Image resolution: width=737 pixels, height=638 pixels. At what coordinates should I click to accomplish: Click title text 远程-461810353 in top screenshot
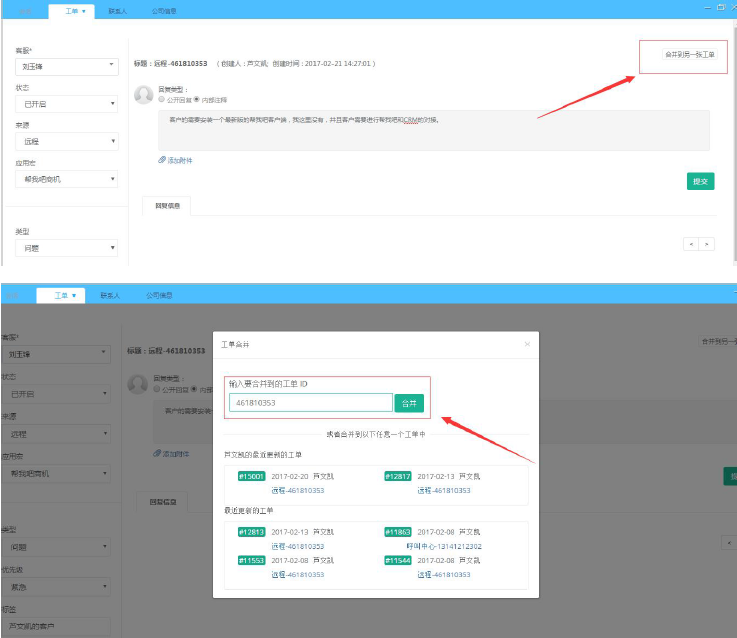coord(180,63)
